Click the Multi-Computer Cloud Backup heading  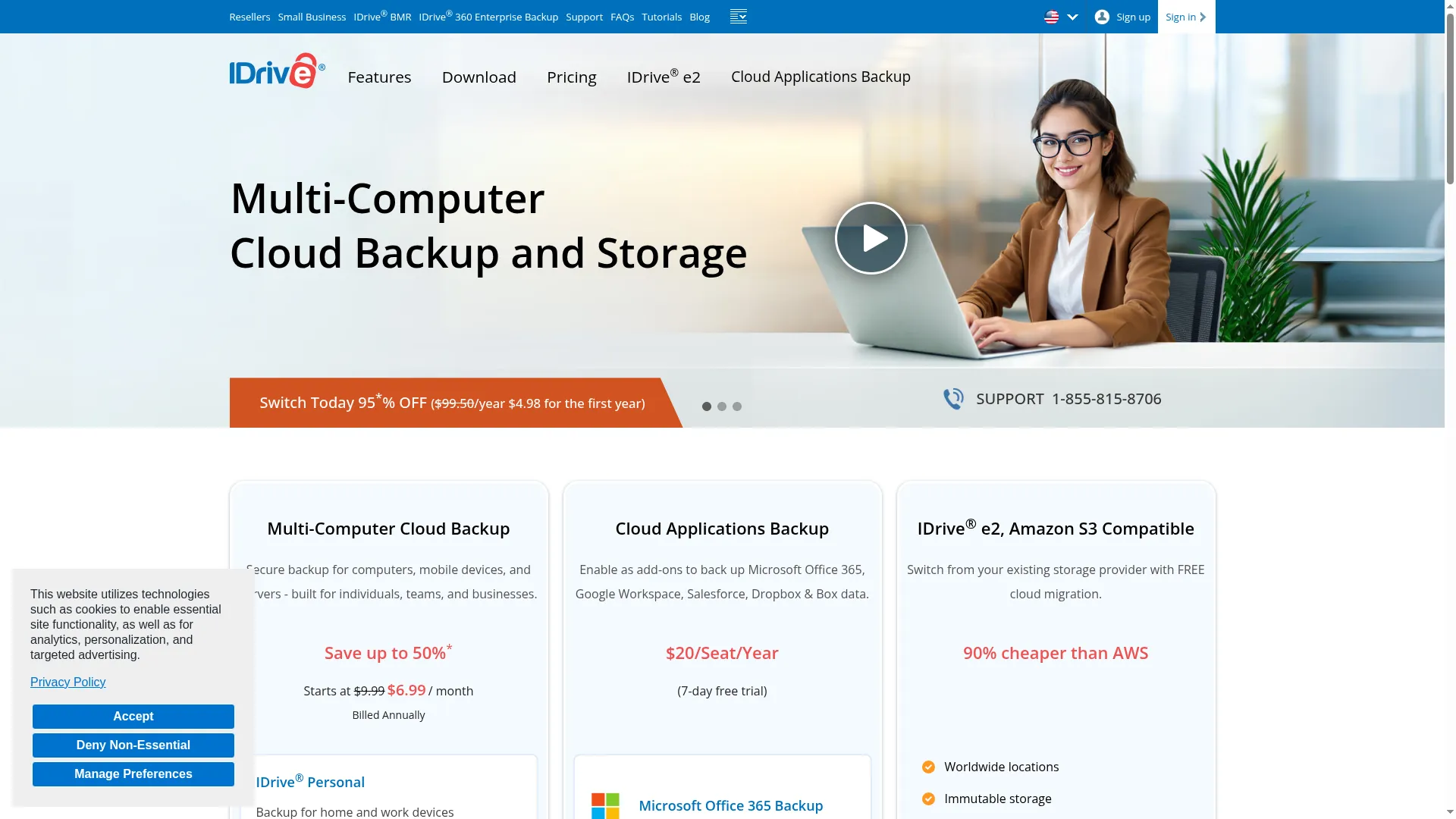[388, 529]
